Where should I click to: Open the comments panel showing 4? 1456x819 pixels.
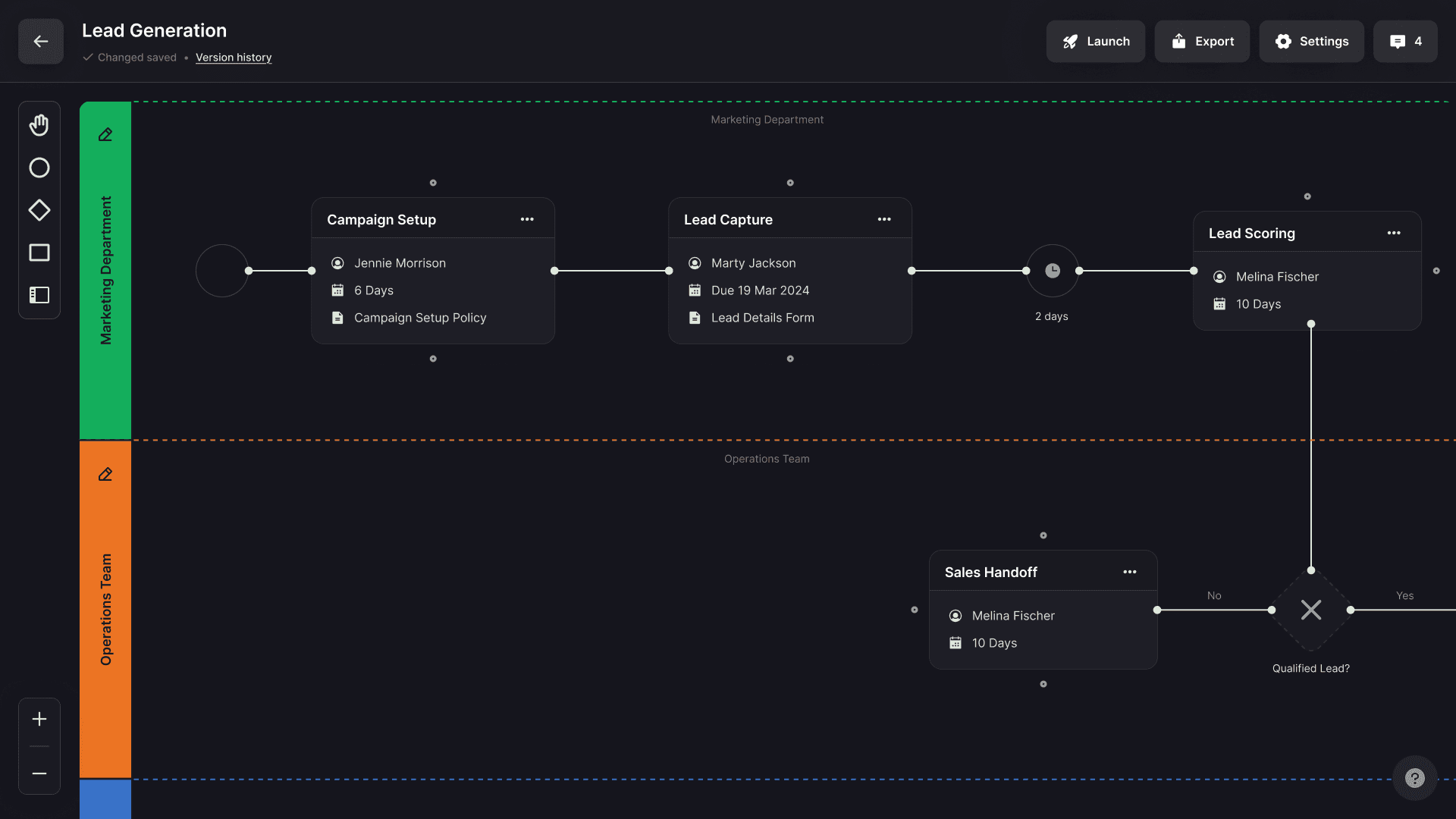pyautogui.click(x=1405, y=42)
